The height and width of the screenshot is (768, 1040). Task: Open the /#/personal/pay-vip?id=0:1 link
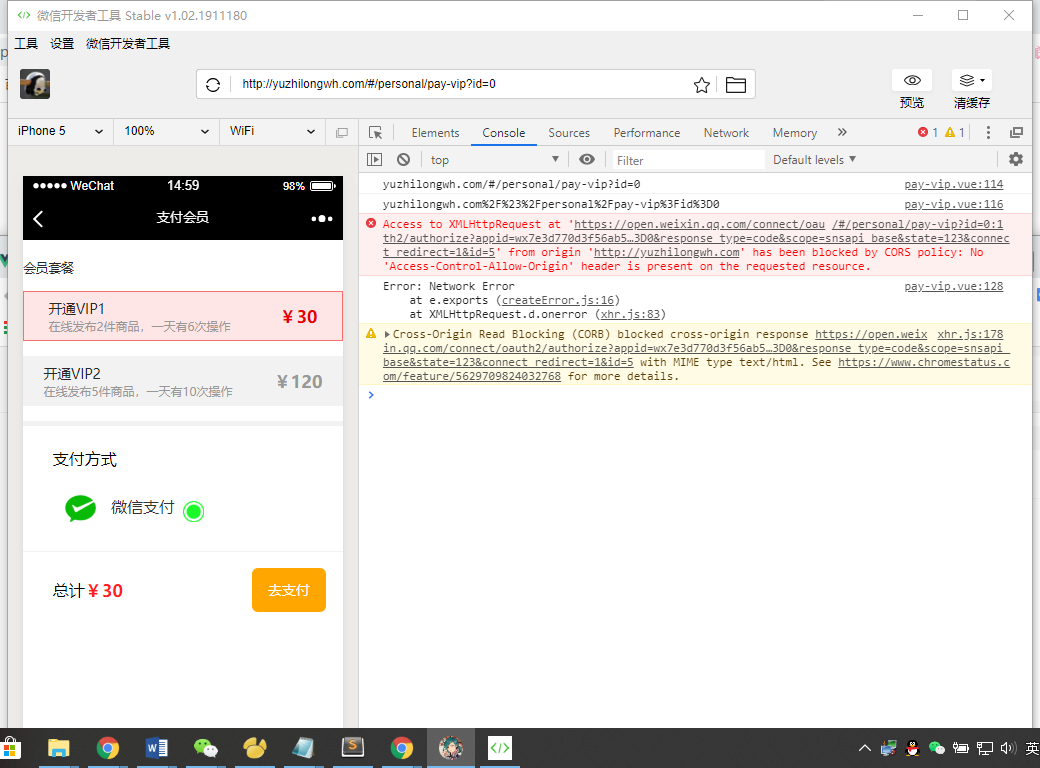click(x=917, y=224)
